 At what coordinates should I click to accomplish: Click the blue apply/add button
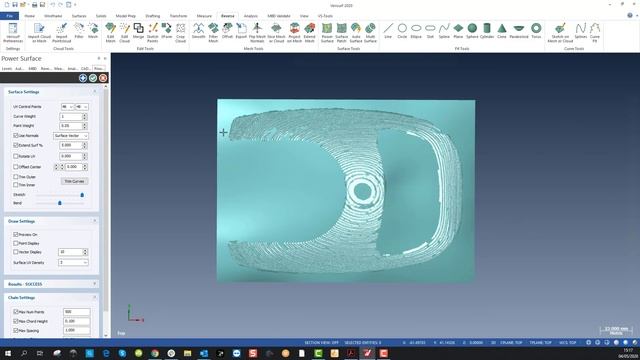click(83, 78)
